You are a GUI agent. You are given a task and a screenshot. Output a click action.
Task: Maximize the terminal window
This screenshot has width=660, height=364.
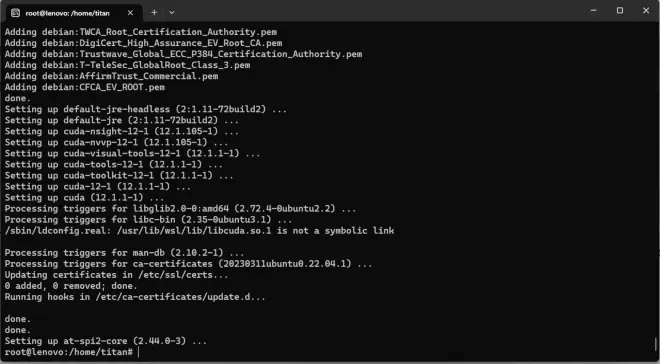tap(620, 11)
